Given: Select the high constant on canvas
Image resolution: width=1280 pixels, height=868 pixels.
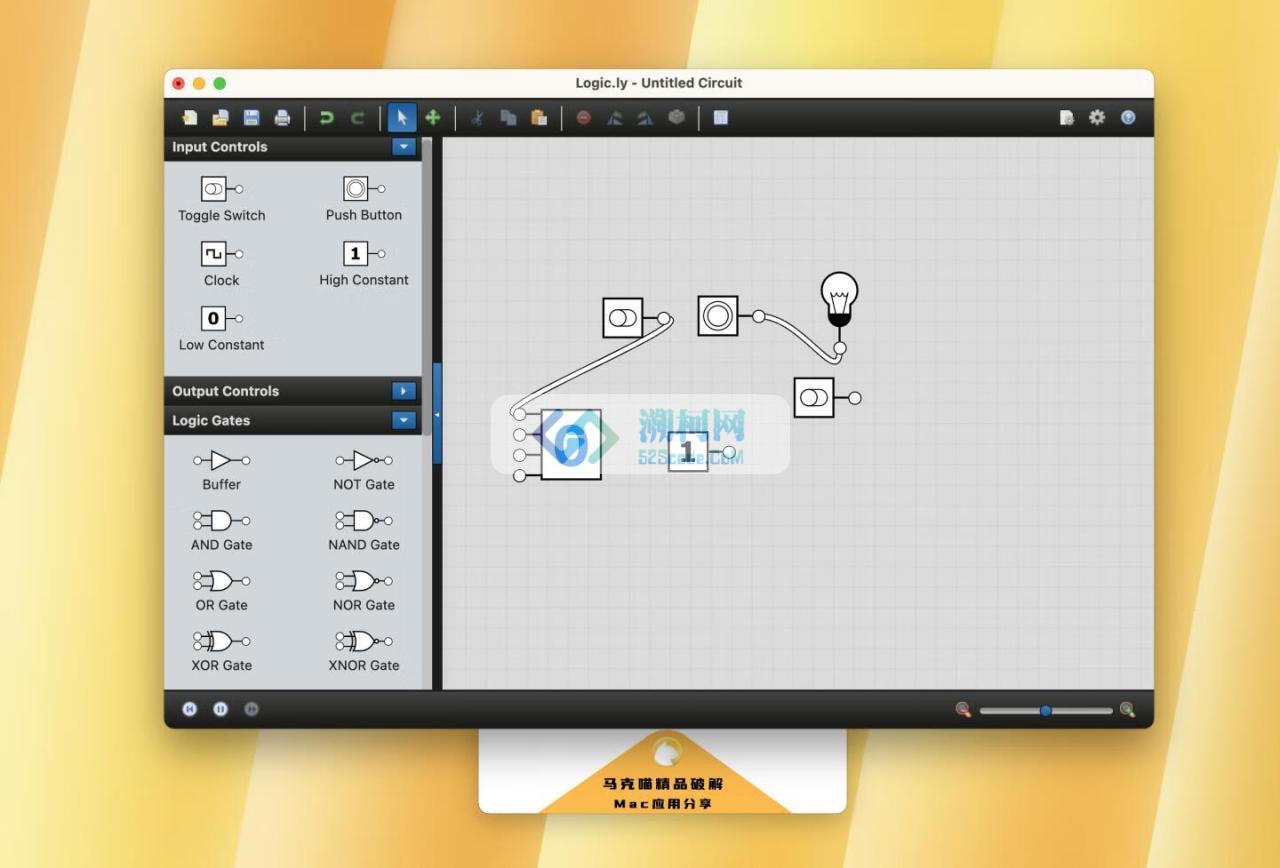Looking at the screenshot, I should [x=688, y=452].
